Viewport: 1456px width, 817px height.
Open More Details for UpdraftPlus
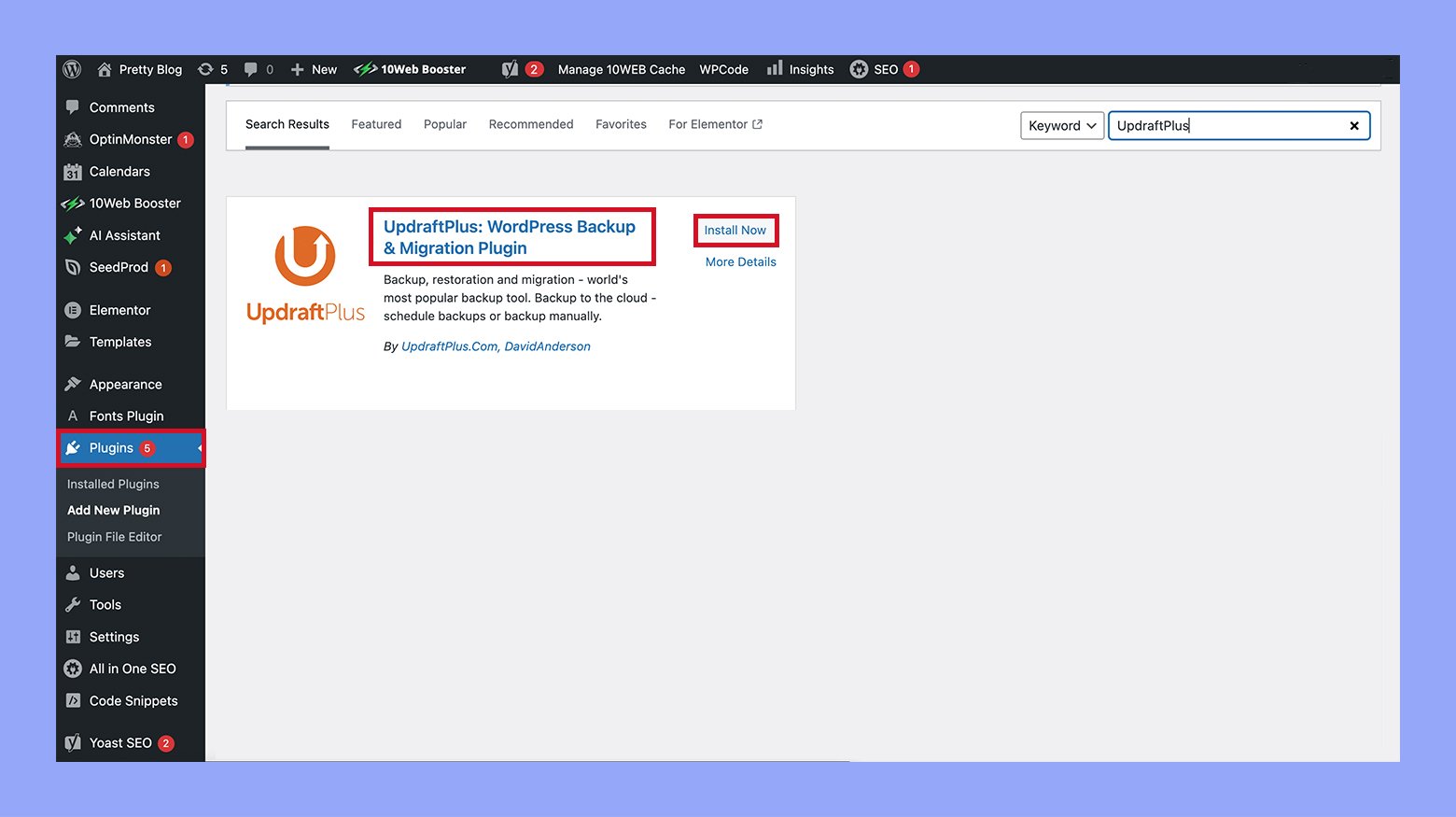(740, 261)
